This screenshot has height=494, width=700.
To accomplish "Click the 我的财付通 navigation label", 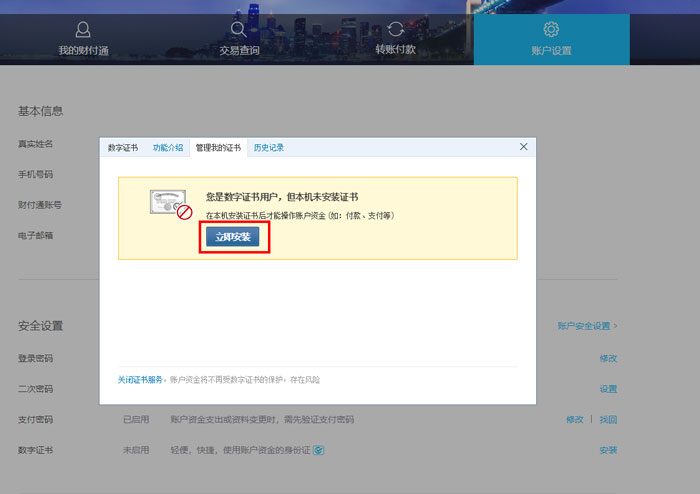I will point(83,50).
